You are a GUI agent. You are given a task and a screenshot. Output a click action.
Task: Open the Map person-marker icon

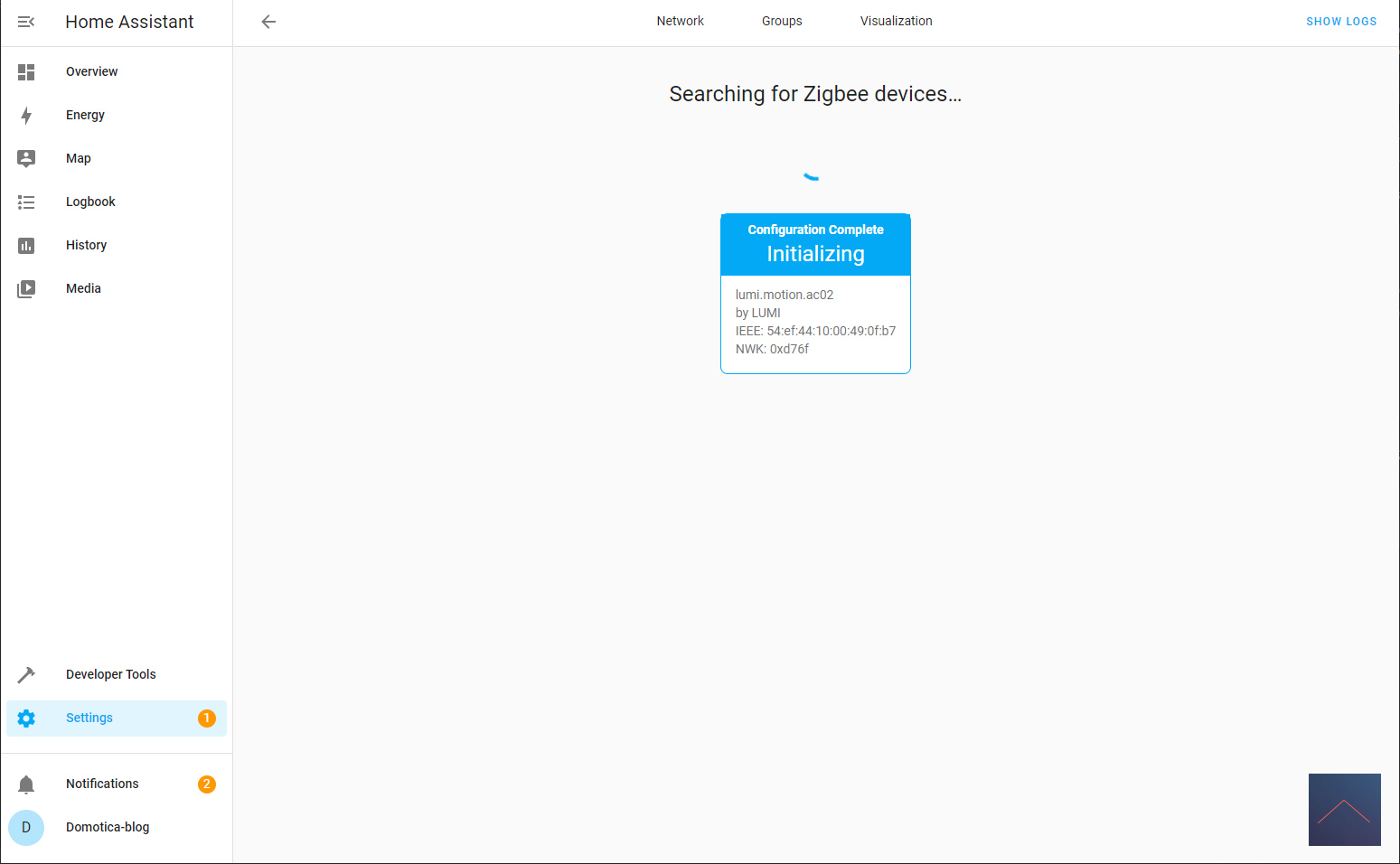click(26, 158)
